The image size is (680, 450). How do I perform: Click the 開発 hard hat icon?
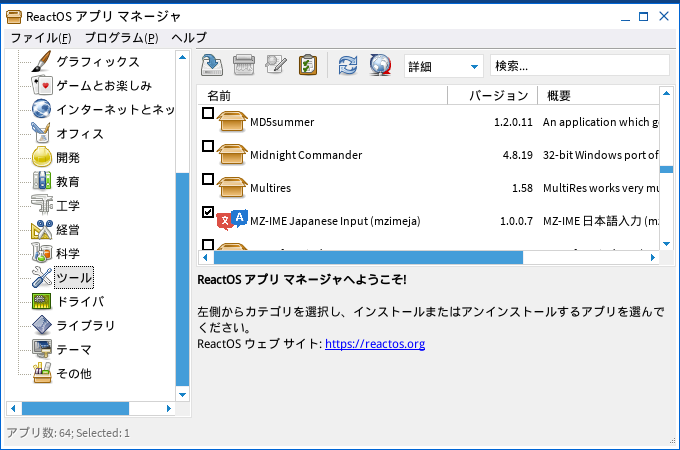42,157
